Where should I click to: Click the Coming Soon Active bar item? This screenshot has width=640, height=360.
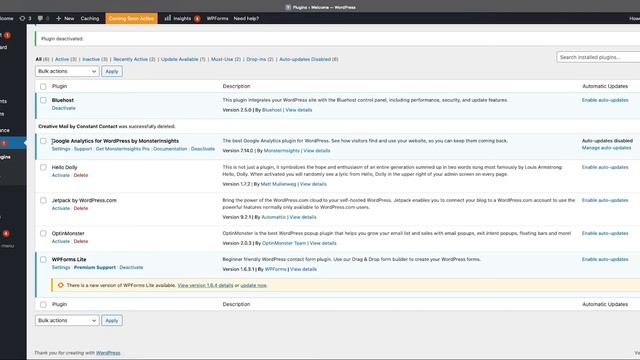[x=131, y=18]
